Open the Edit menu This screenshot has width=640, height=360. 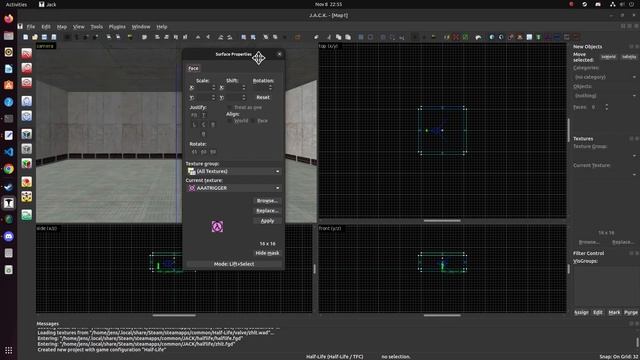coord(46,27)
